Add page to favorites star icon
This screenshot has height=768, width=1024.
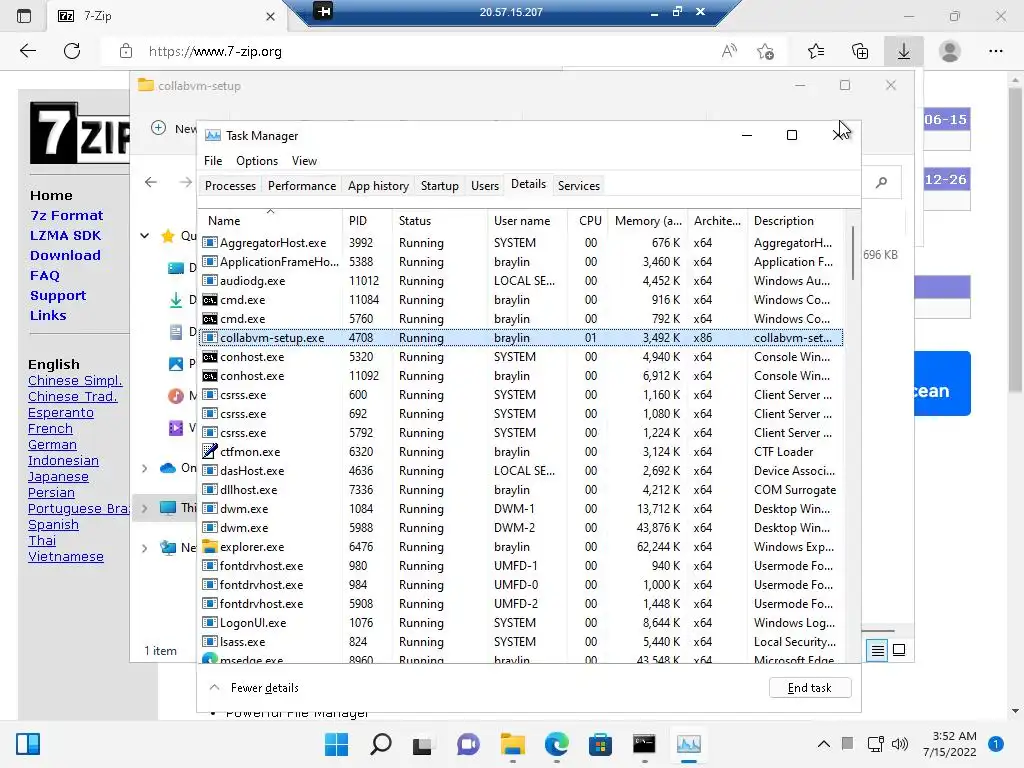click(x=765, y=51)
